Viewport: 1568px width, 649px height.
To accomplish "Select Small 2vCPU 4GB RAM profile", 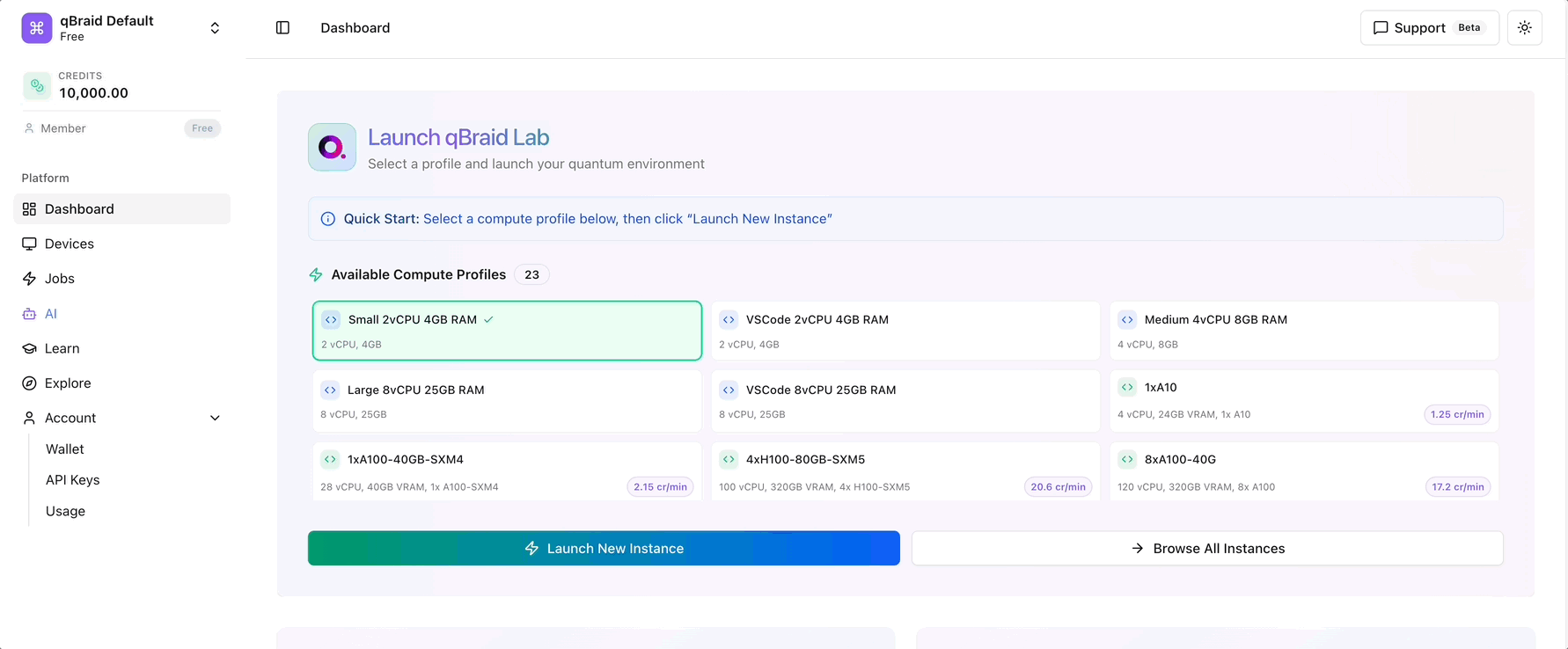I will pyautogui.click(x=507, y=331).
